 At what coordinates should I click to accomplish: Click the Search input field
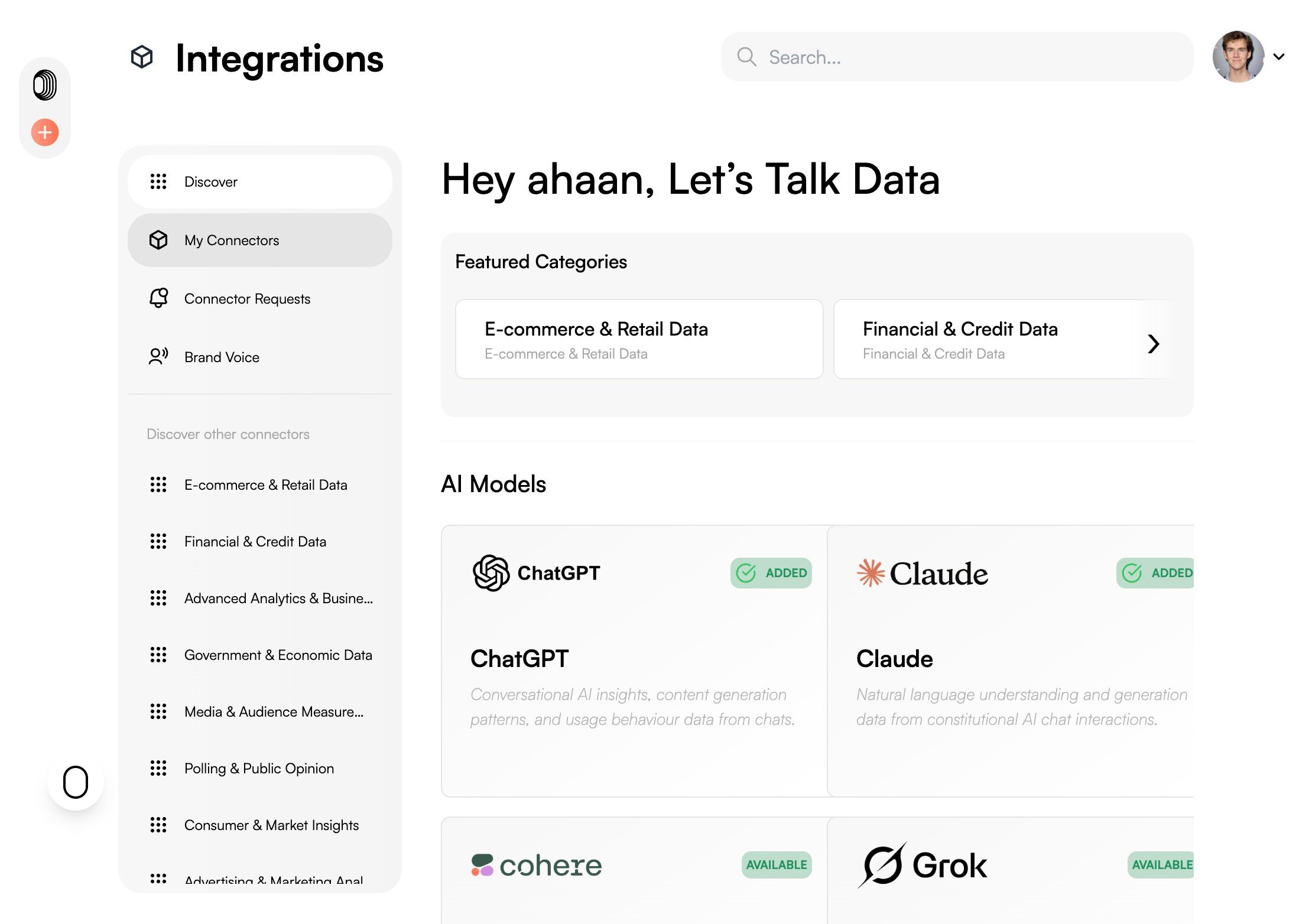coord(969,57)
